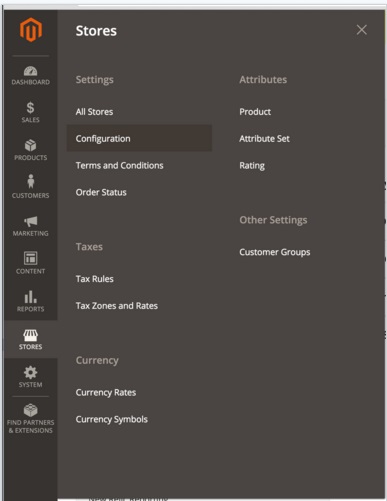
Task: Click the Magento logo icon
Action: coord(31,30)
